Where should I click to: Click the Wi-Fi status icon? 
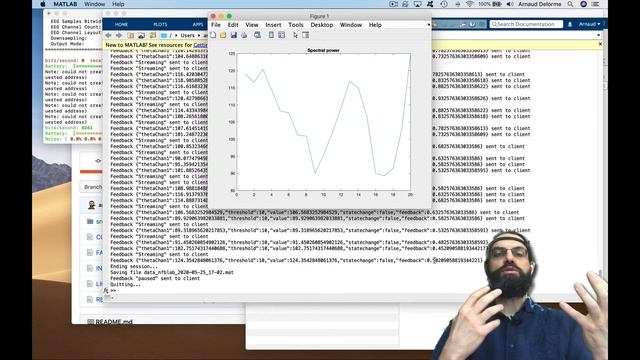tap(470, 4)
